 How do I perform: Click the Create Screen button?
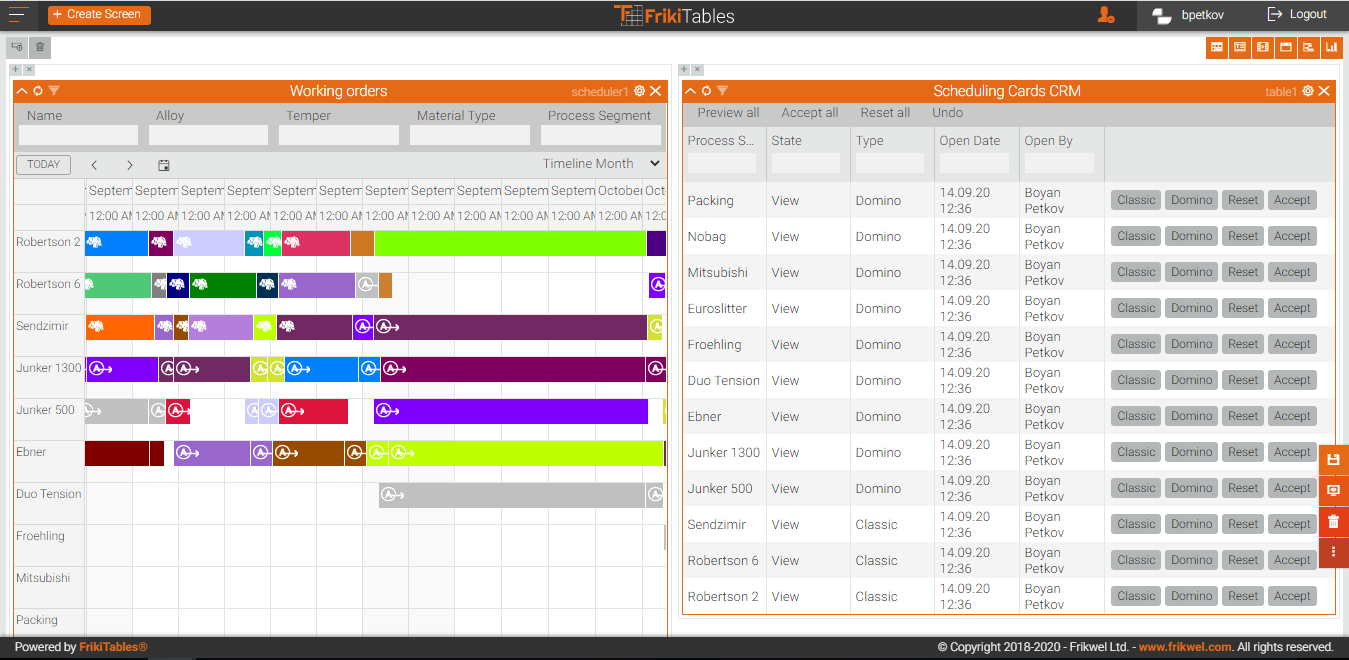pyautogui.click(x=99, y=15)
